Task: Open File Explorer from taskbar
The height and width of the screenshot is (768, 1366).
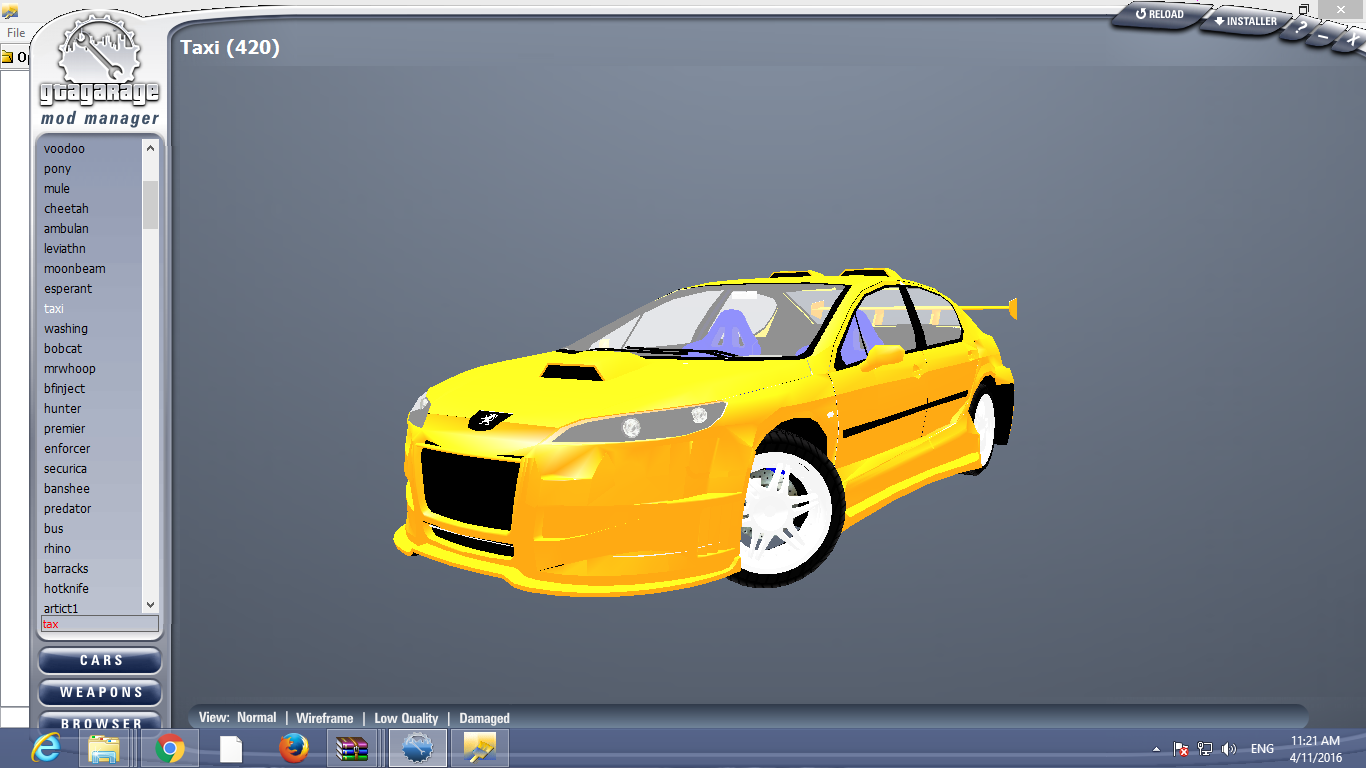Action: 104,748
